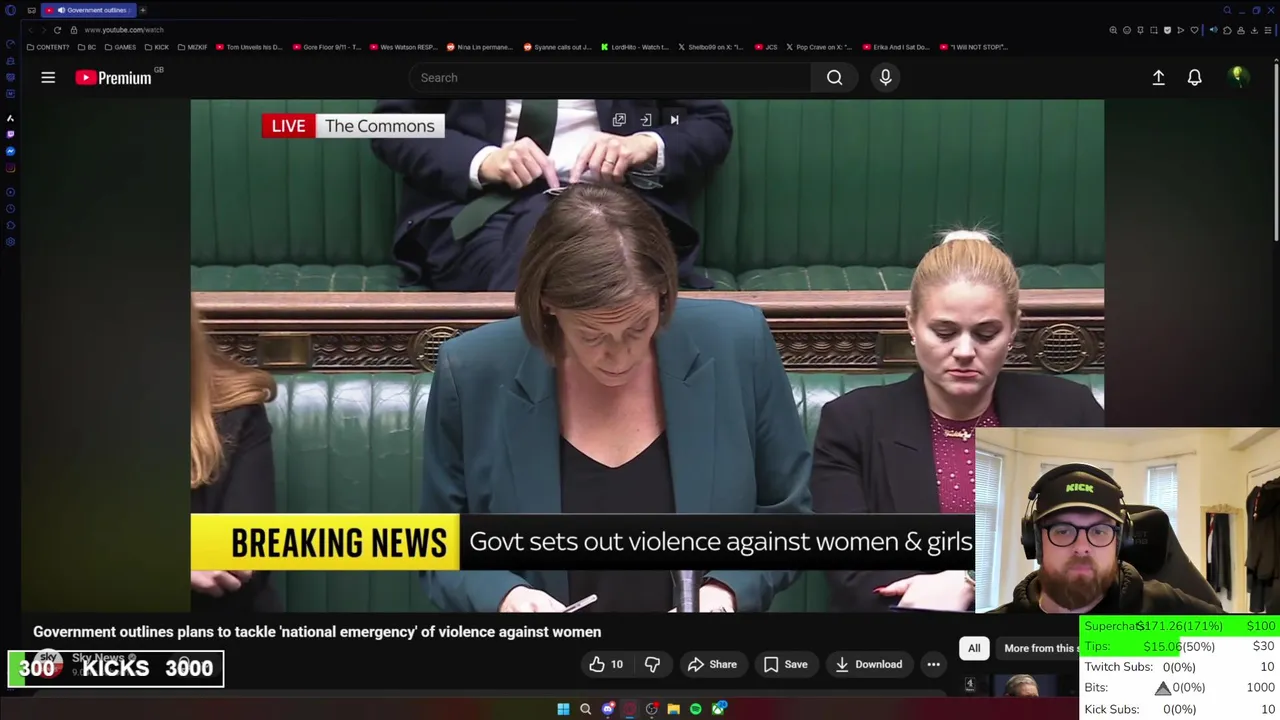The height and width of the screenshot is (720, 1280).
Task: Open File Explorer from the taskbar
Action: [x=673, y=709]
